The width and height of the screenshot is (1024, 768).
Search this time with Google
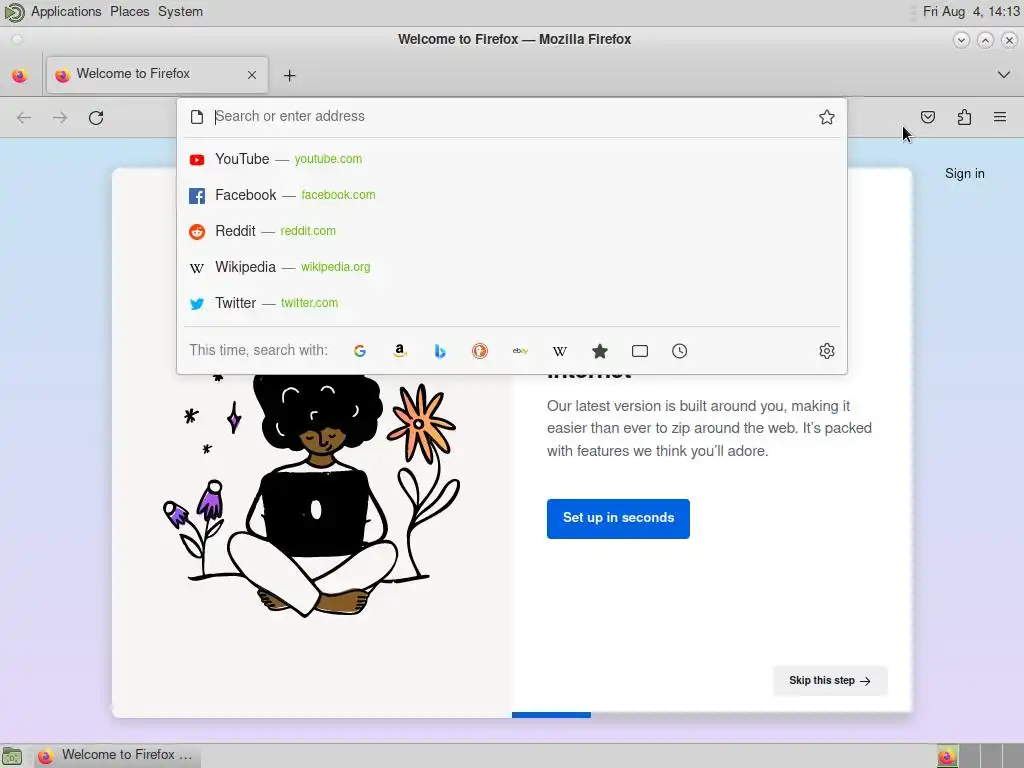pos(360,351)
